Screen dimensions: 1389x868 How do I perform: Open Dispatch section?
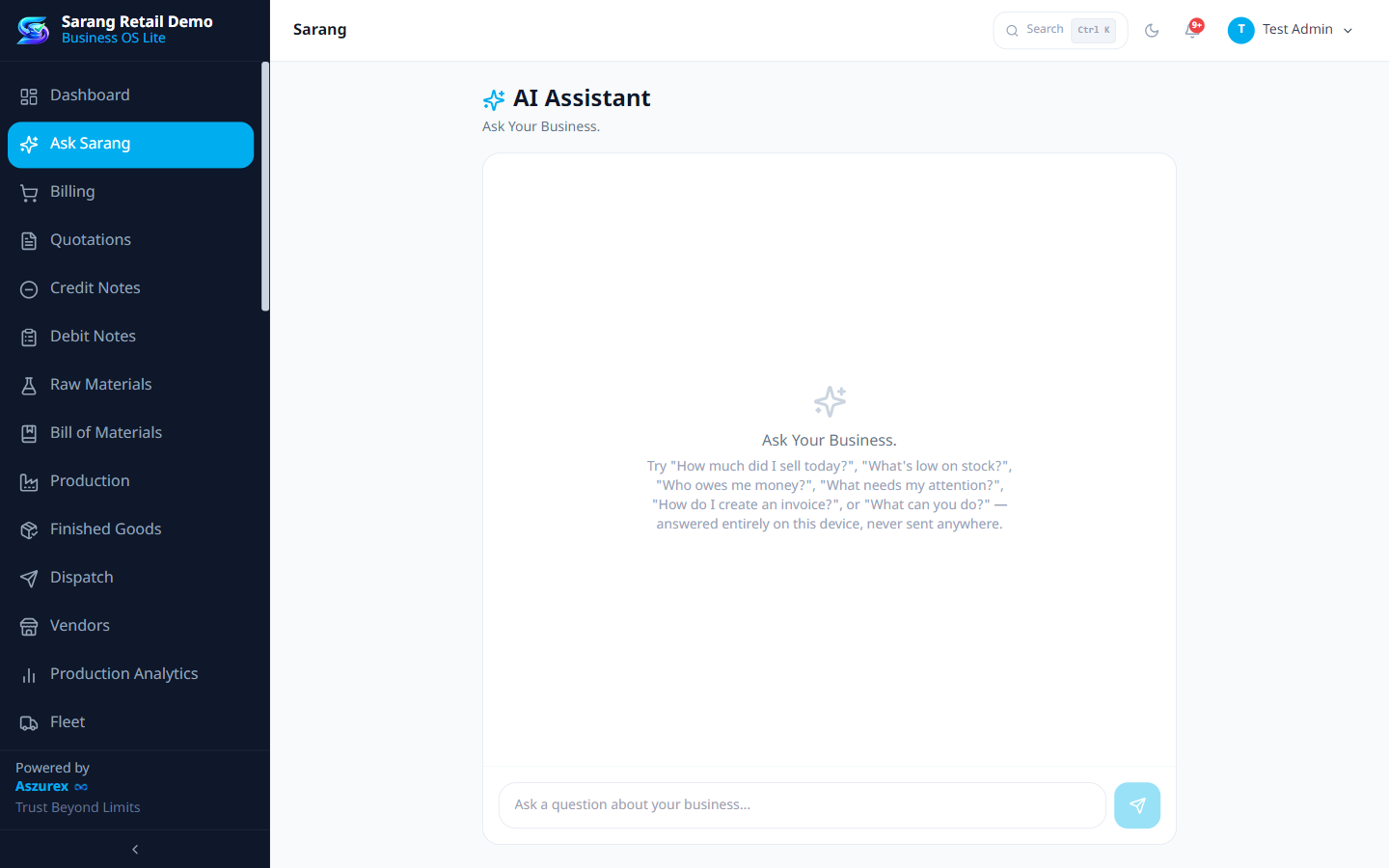(x=130, y=578)
